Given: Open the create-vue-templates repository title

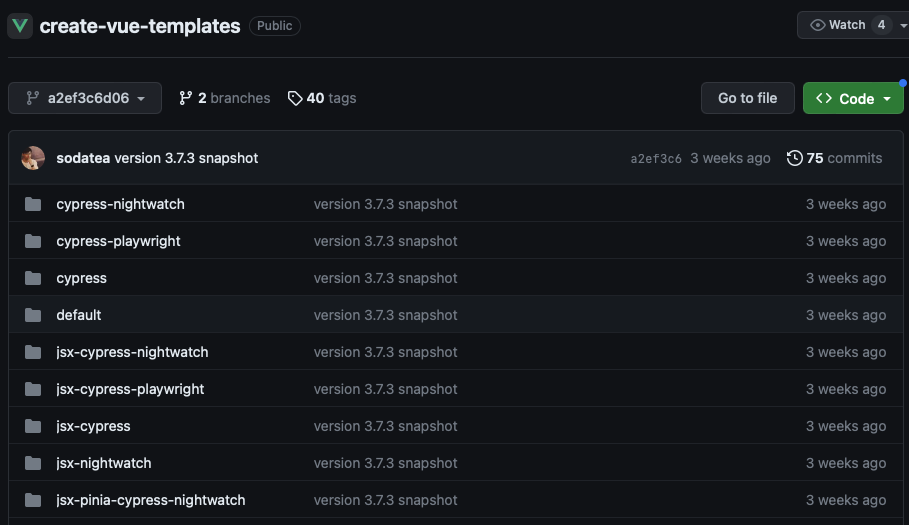Looking at the screenshot, I should (x=140, y=26).
